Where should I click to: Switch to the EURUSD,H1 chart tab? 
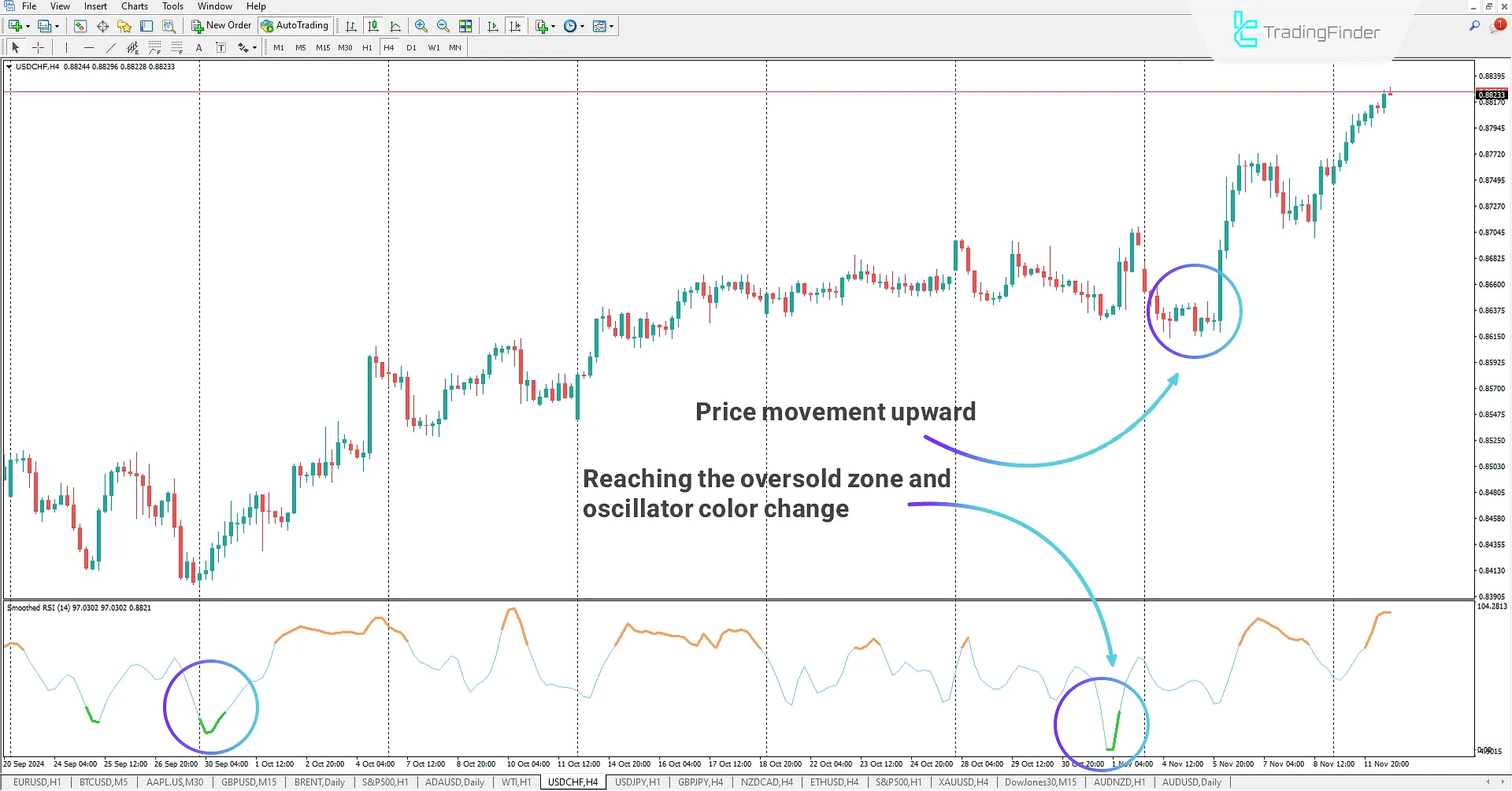click(37, 782)
